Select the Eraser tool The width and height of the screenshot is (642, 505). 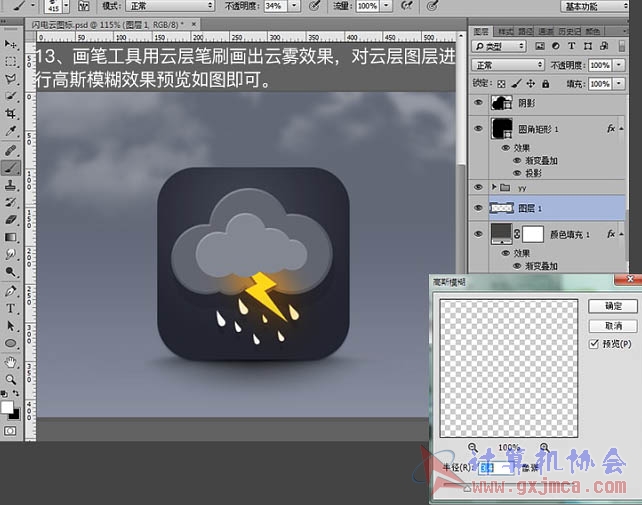pos(11,220)
